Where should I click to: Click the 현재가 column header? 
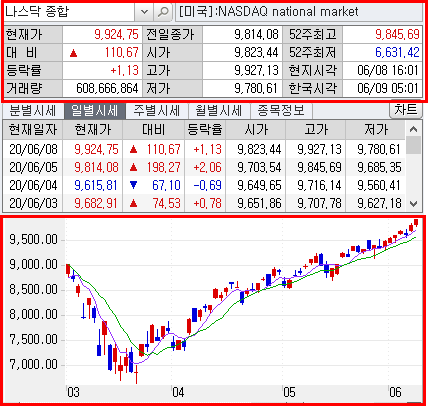click(x=93, y=130)
